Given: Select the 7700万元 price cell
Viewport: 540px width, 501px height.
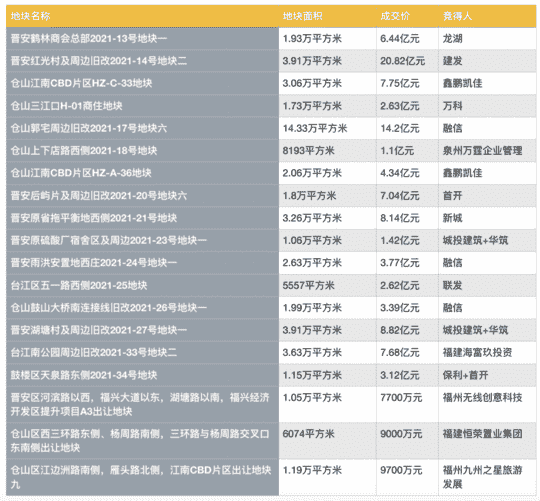Looking at the screenshot, I should coord(407,405).
